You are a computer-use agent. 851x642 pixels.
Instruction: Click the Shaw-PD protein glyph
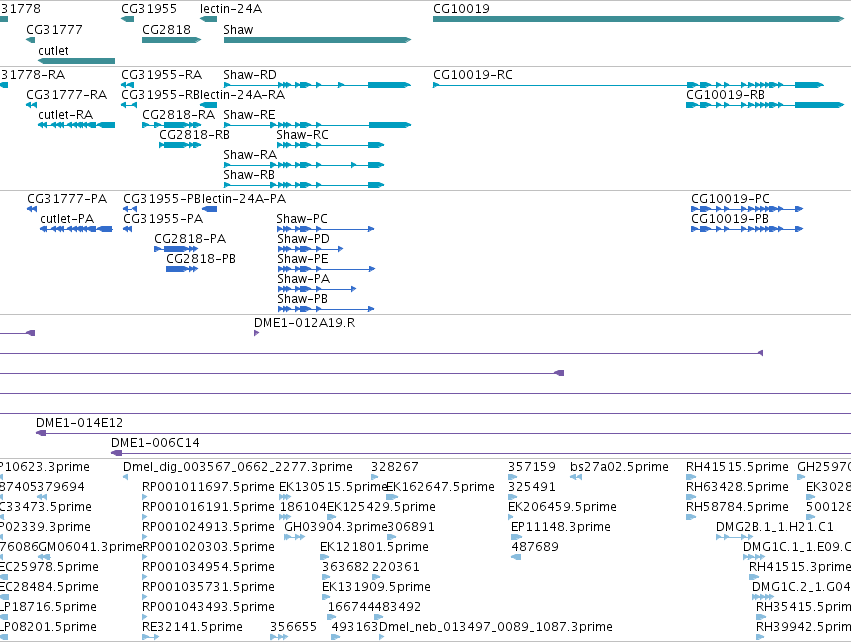310,249
